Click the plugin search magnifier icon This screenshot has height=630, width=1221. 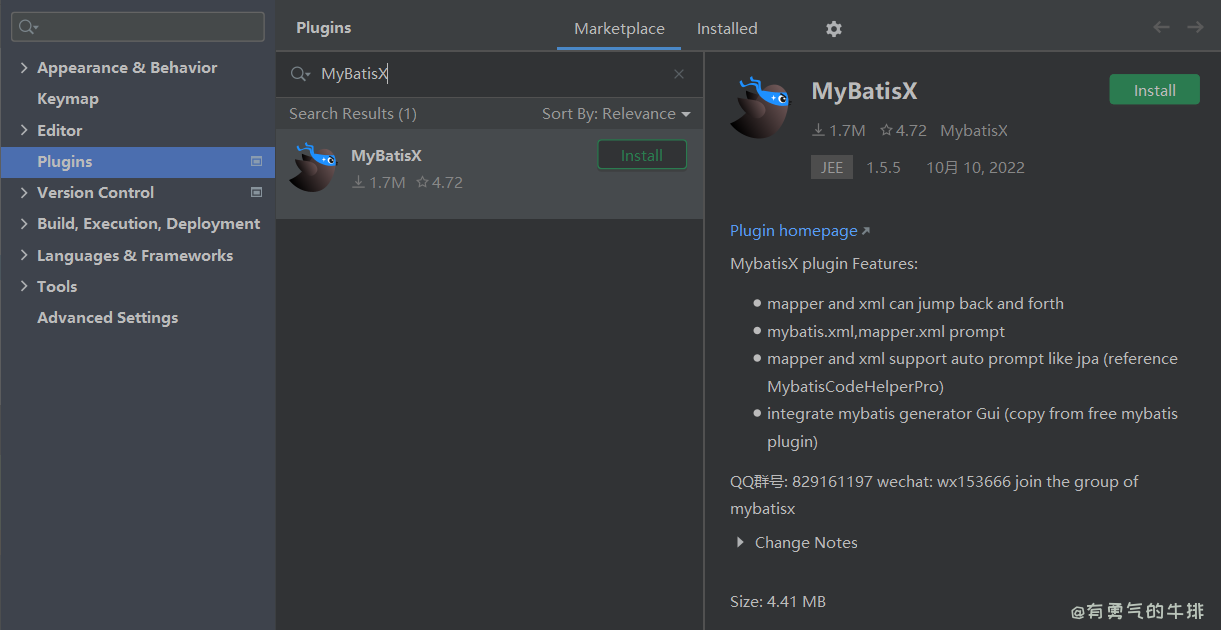tap(299, 74)
